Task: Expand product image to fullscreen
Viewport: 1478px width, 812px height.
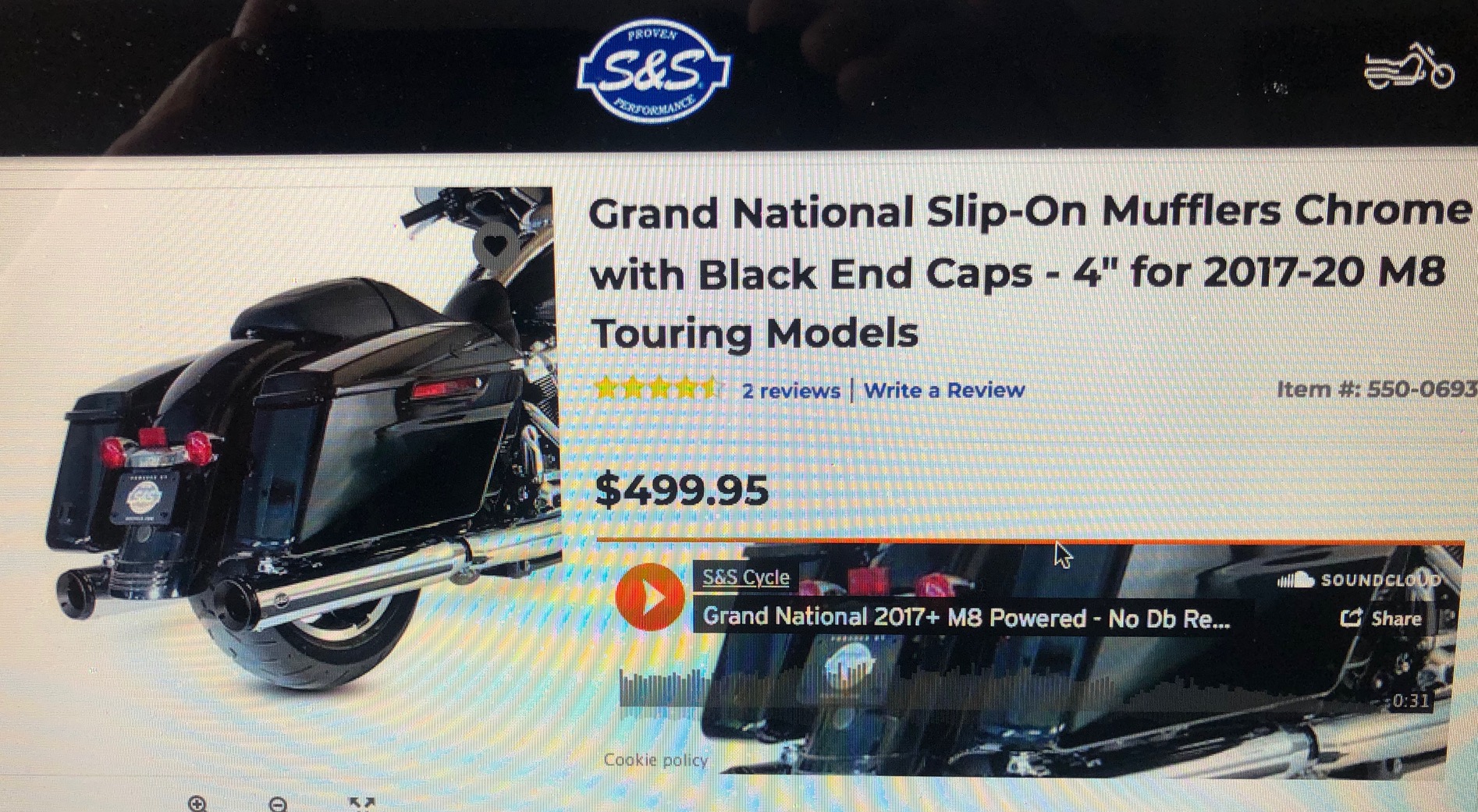Action: coord(361,803)
